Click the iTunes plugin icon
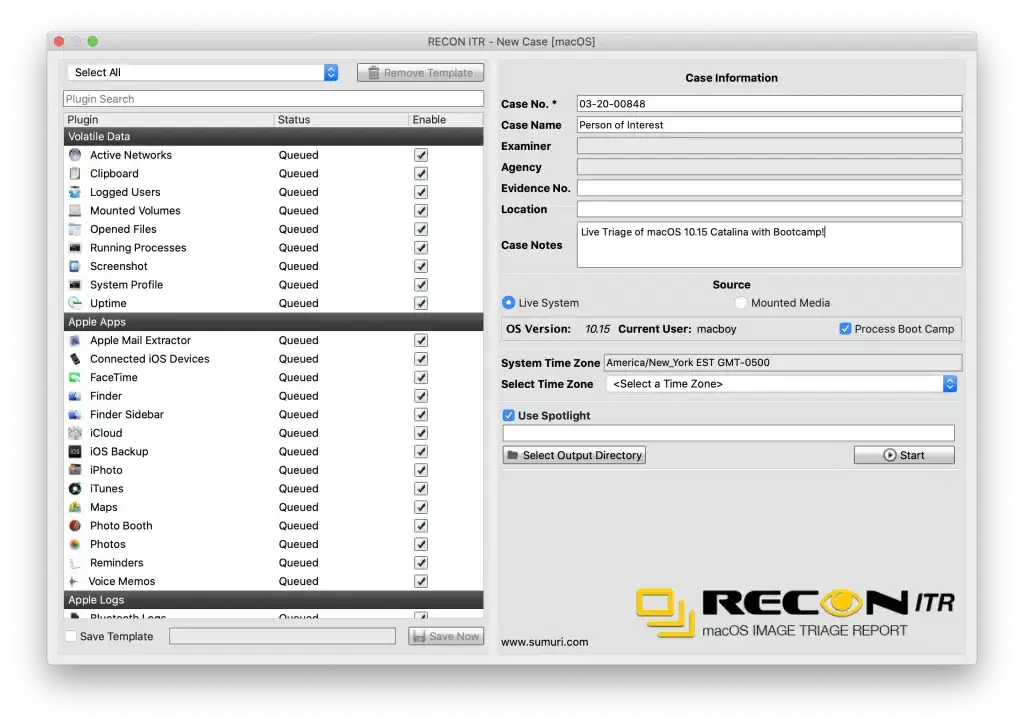The width and height of the screenshot is (1024, 727). tap(75, 489)
